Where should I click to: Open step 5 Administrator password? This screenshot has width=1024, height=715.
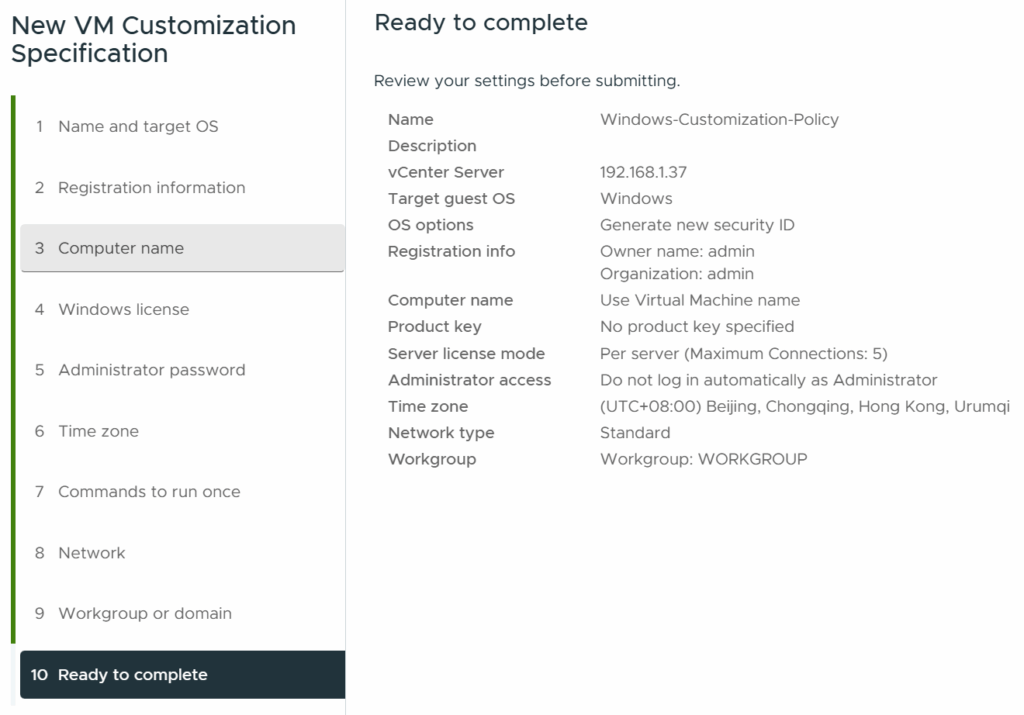182,370
